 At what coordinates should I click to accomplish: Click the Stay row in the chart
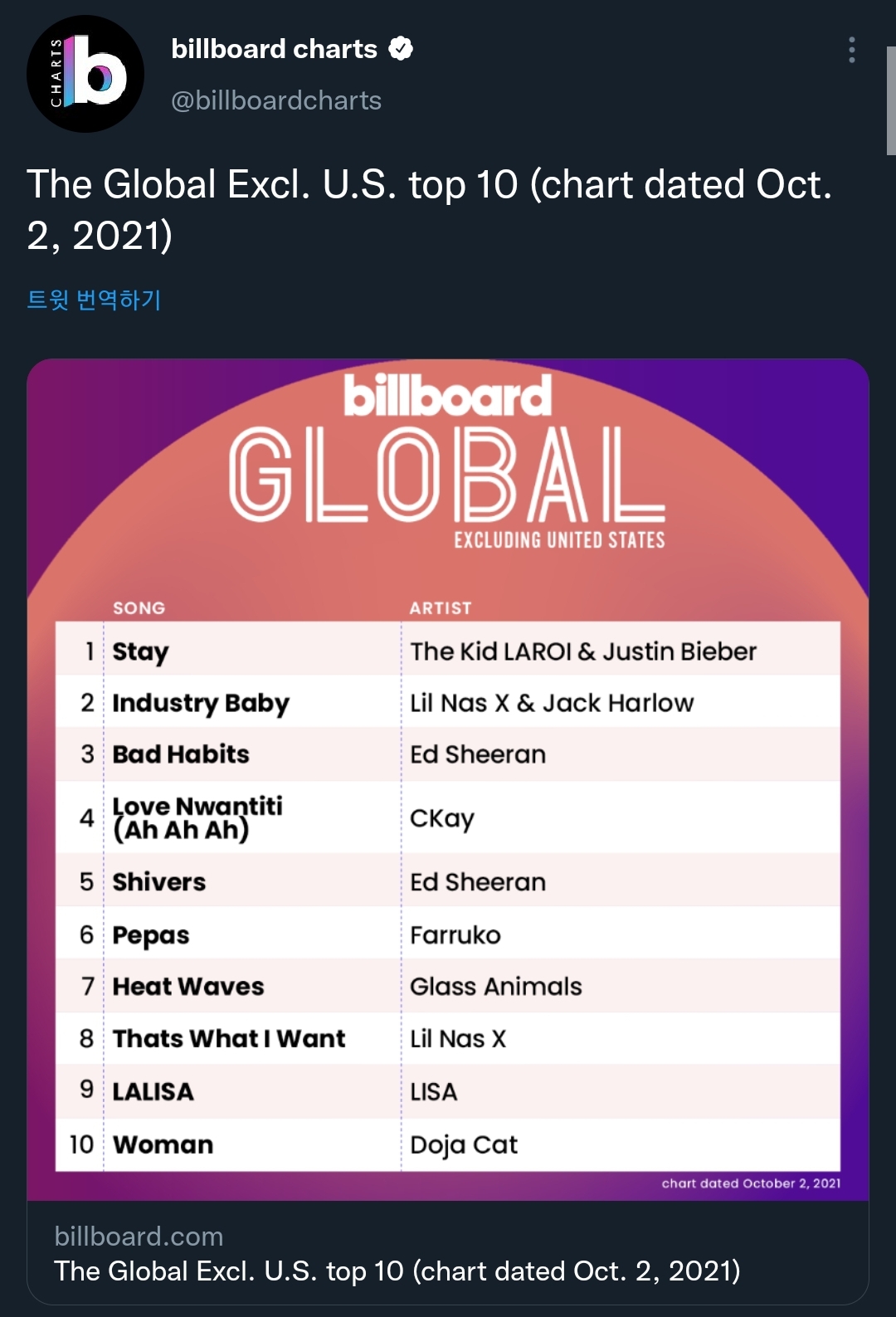[448, 649]
